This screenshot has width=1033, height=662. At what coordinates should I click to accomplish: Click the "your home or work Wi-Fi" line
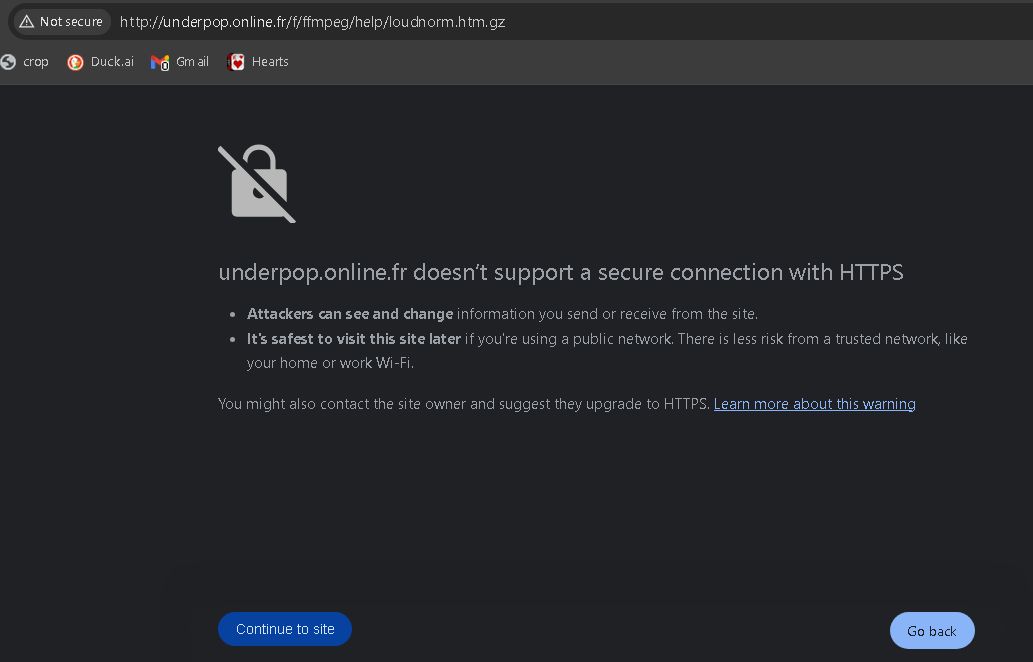[x=330, y=363]
